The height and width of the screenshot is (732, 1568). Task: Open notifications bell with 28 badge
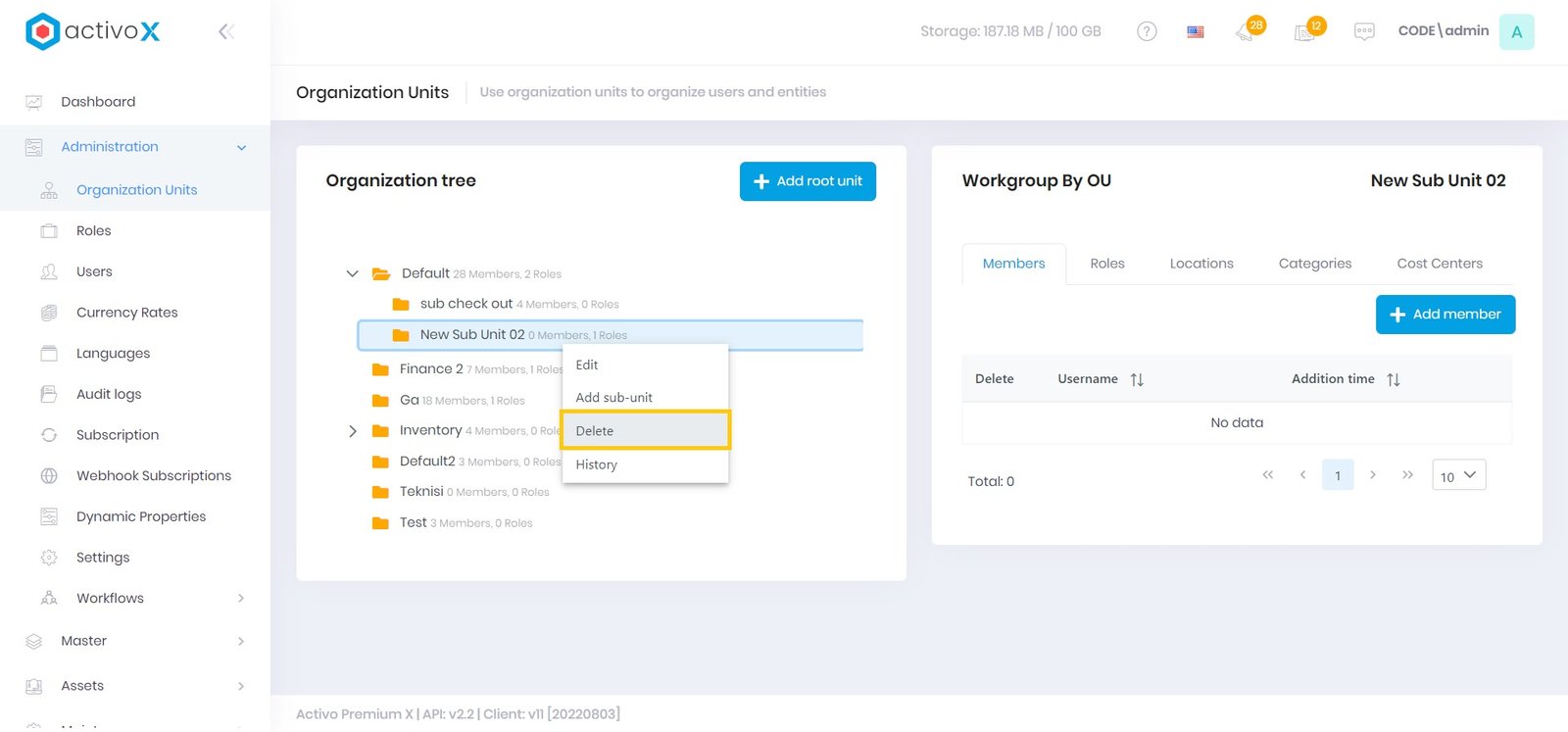tap(1247, 31)
